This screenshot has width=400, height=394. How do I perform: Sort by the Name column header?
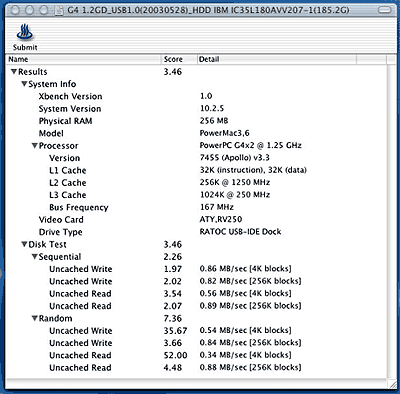(x=84, y=59)
